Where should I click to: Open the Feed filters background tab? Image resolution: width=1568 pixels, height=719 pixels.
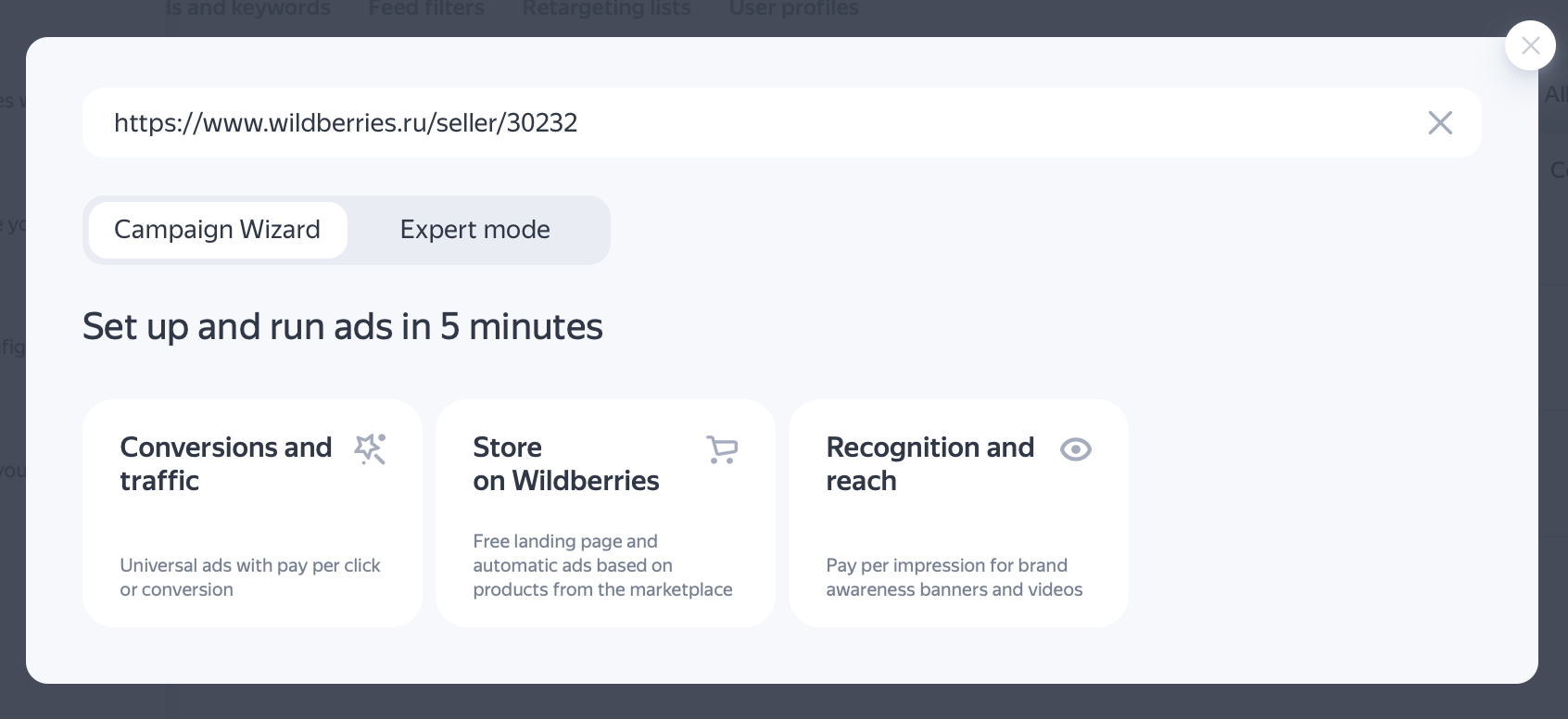pos(426,9)
